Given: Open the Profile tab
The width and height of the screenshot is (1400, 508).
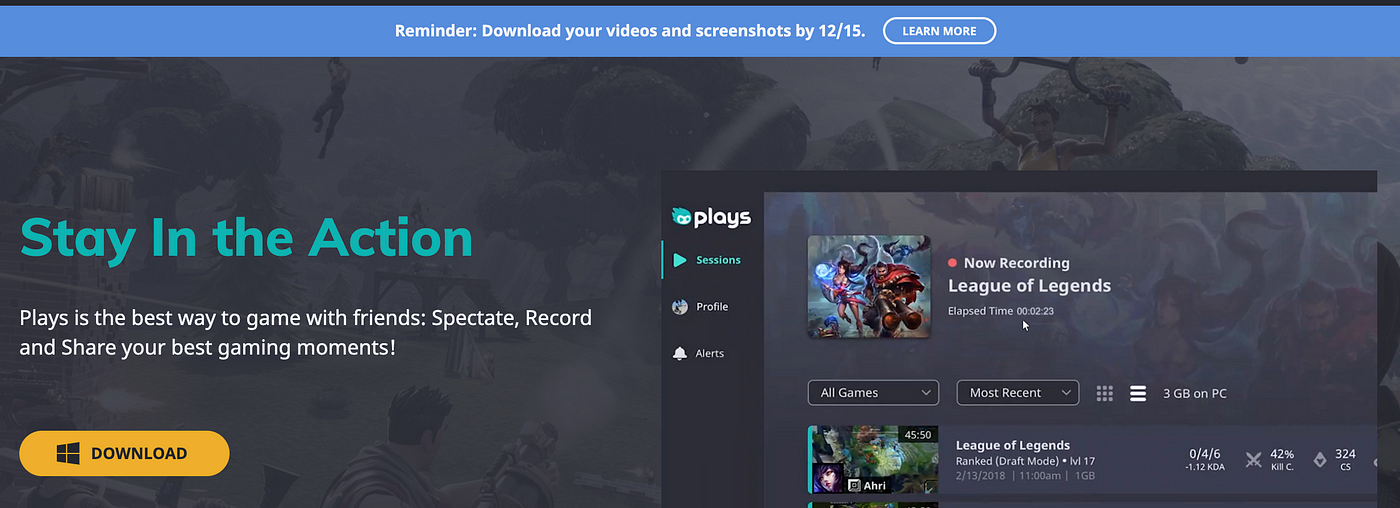Looking at the screenshot, I should pyautogui.click(x=700, y=307).
